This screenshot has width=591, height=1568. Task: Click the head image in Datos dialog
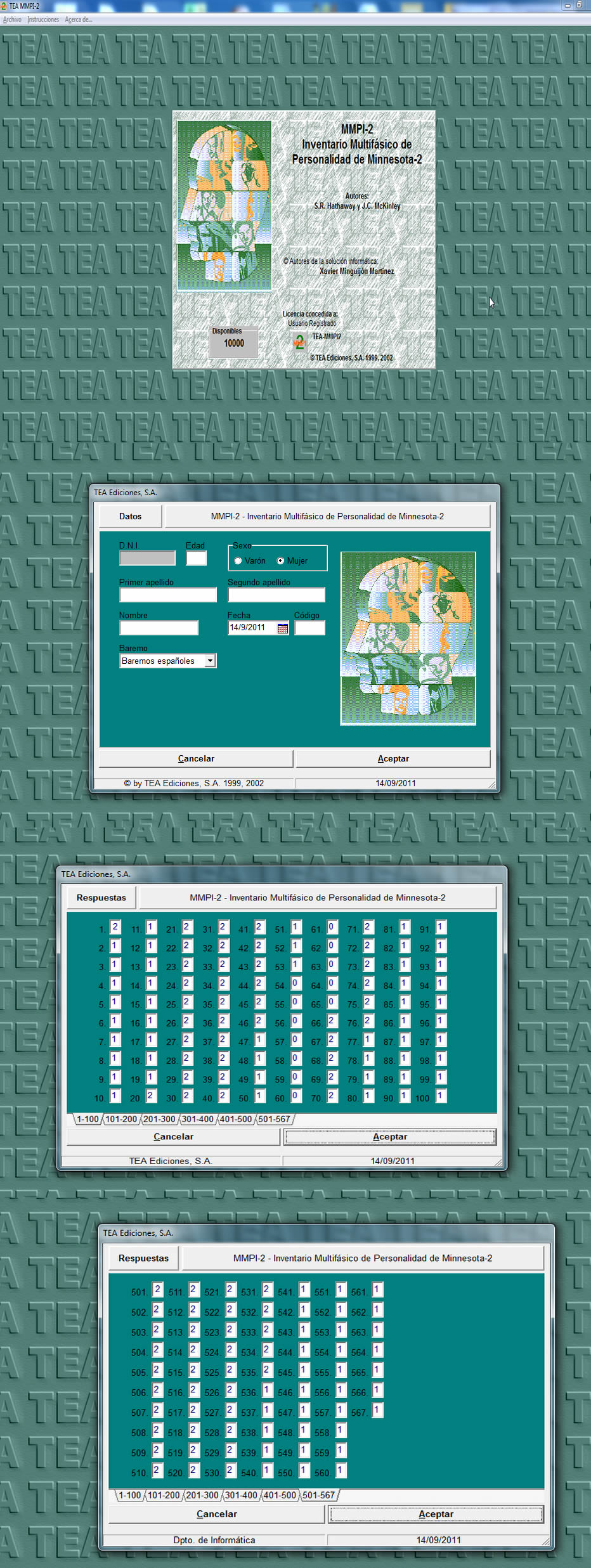(408, 638)
